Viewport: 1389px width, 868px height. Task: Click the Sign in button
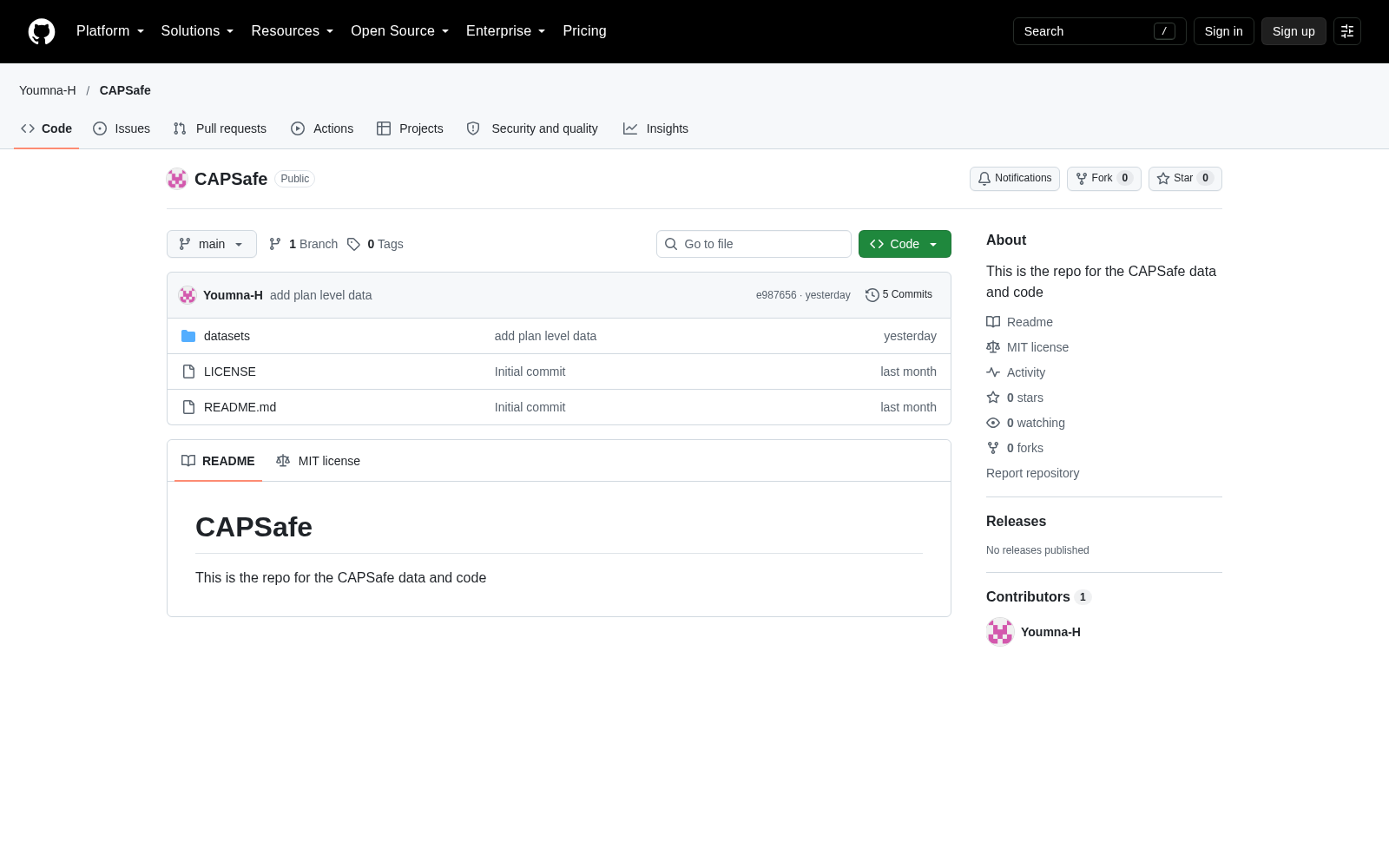(x=1223, y=31)
